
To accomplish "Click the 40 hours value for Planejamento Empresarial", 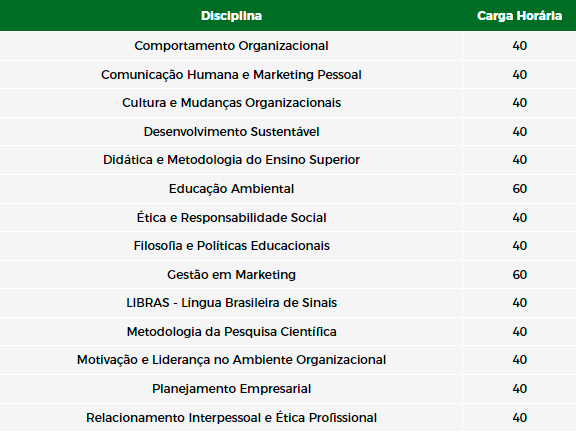I will (x=519, y=389).
